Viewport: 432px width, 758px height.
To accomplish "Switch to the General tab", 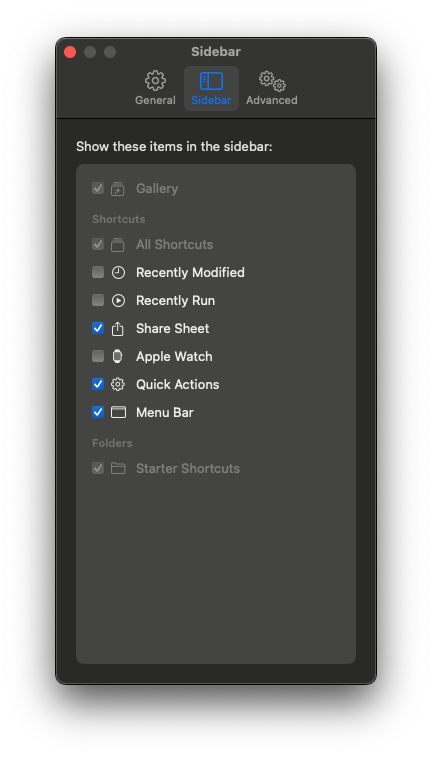I will [155, 89].
